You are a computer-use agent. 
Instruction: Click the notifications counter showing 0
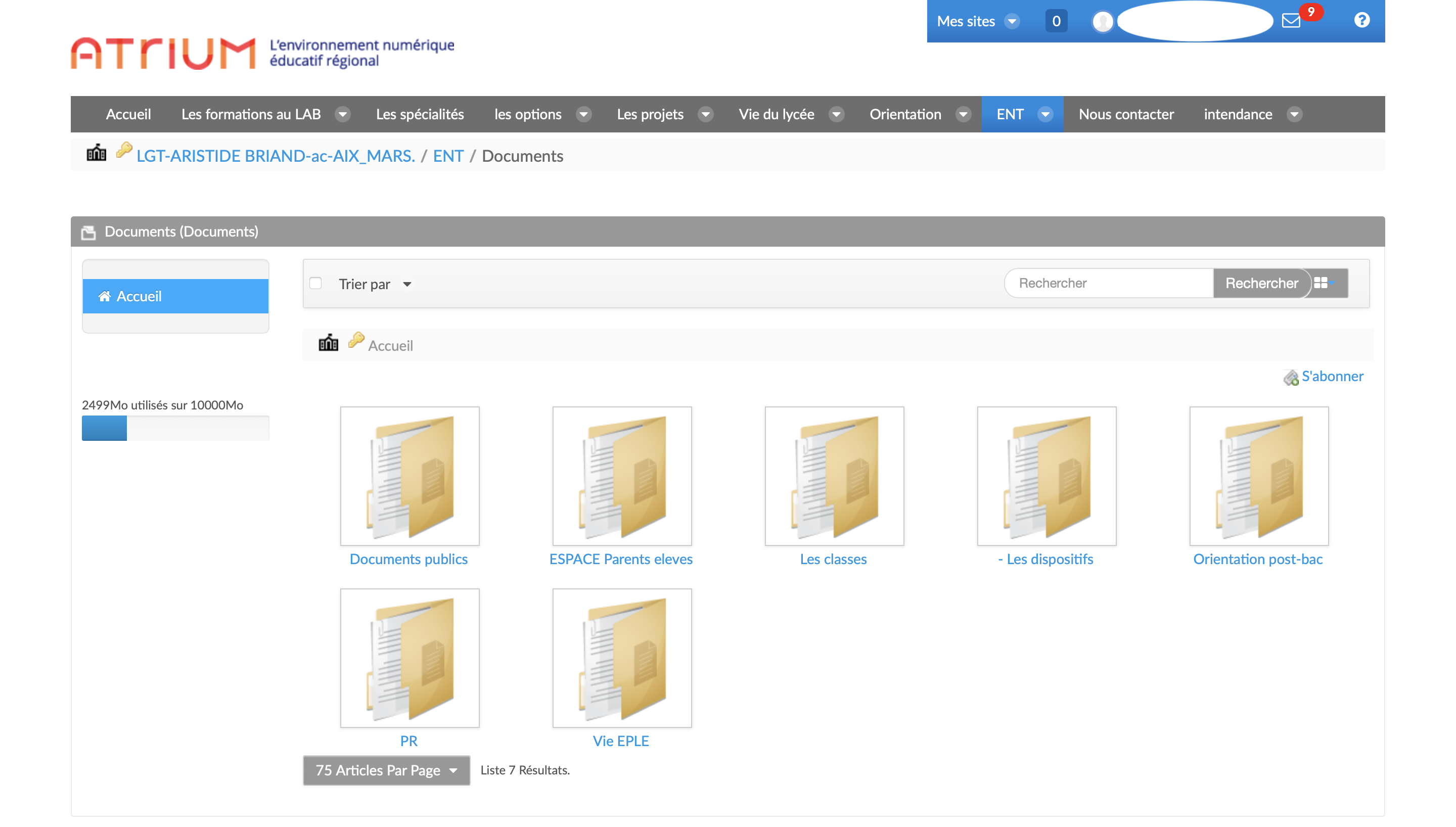point(1056,21)
